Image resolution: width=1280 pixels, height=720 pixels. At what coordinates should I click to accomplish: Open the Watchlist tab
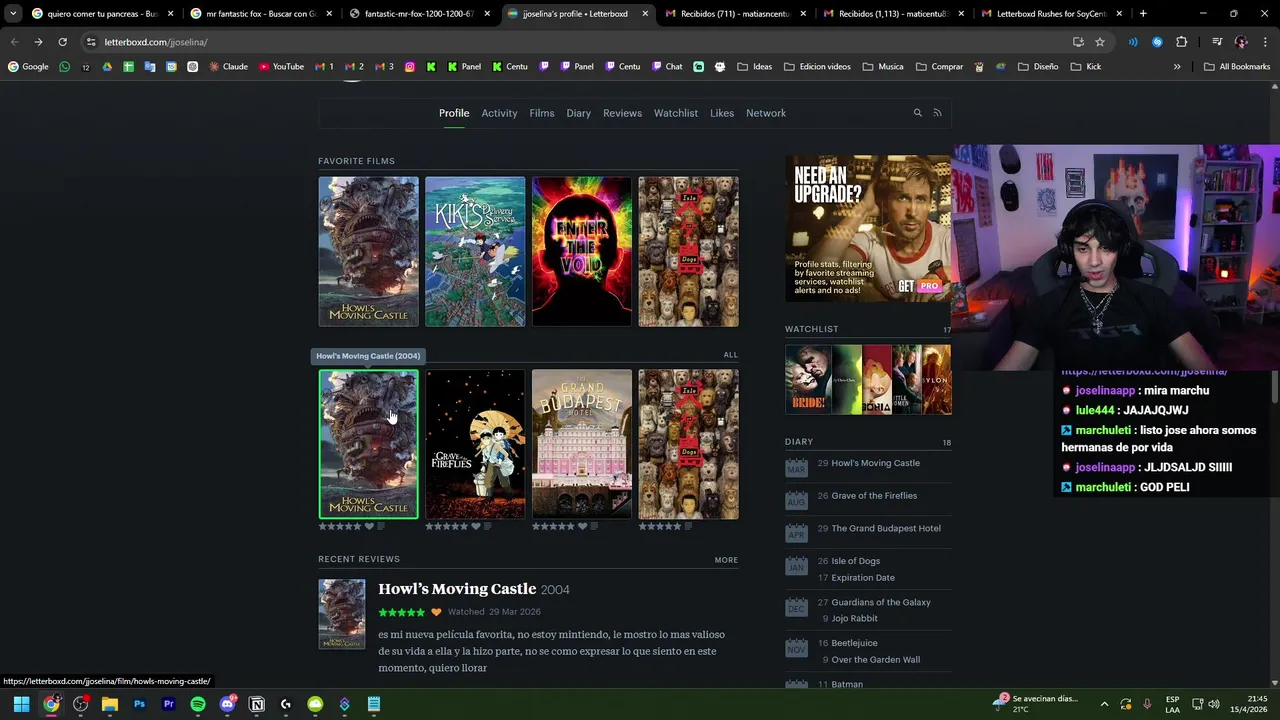pos(676,113)
